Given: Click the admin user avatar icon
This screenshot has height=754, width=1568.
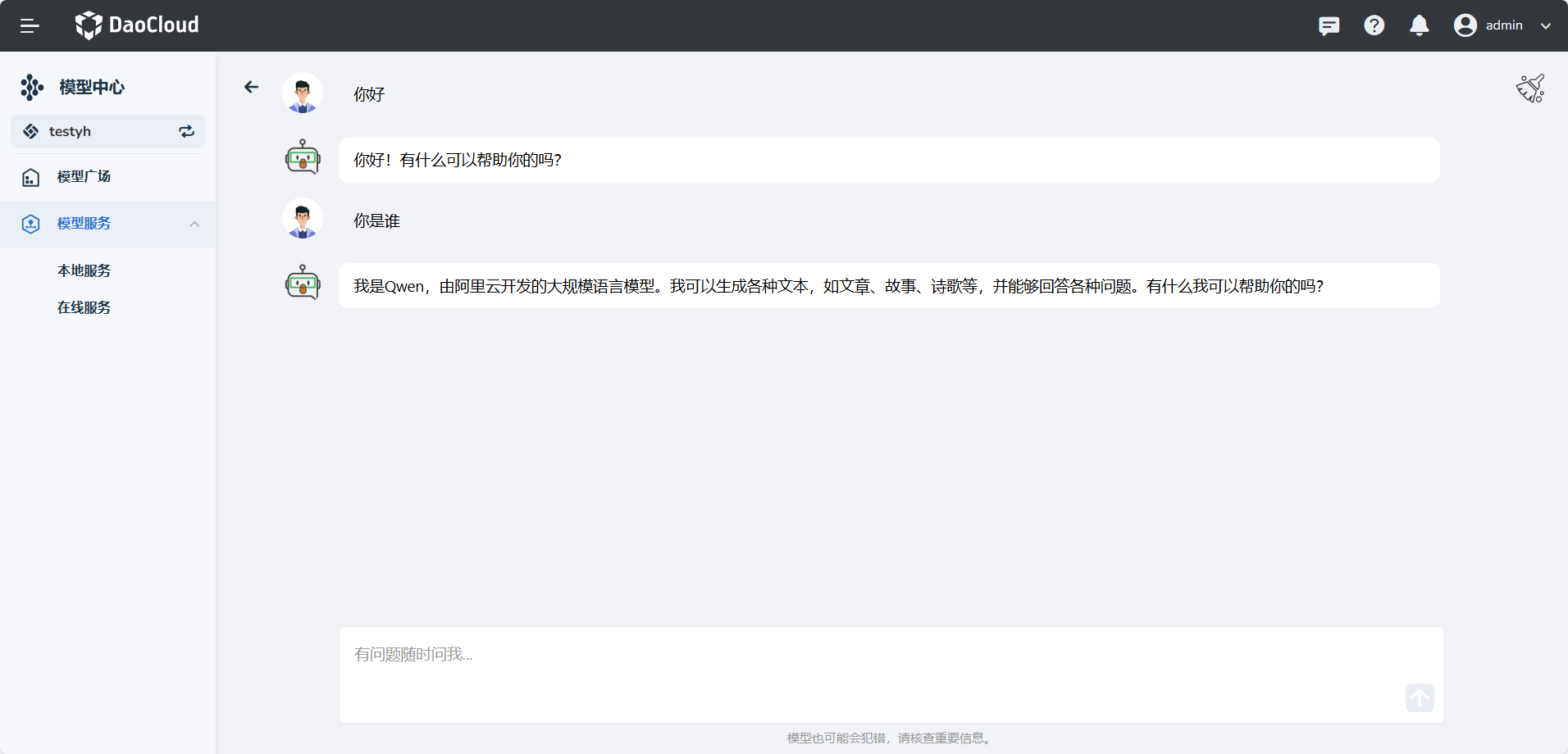Looking at the screenshot, I should [1465, 25].
